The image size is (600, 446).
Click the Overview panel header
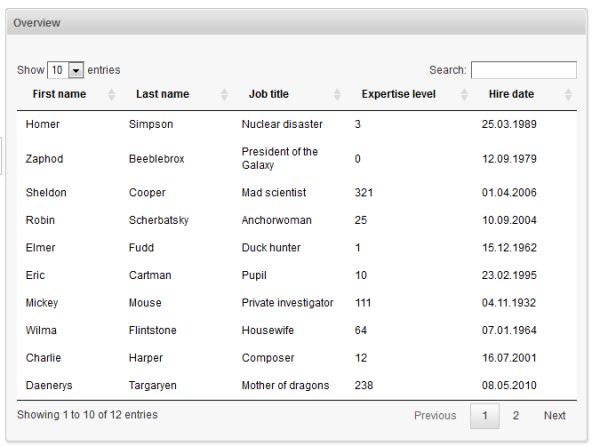click(x=297, y=23)
